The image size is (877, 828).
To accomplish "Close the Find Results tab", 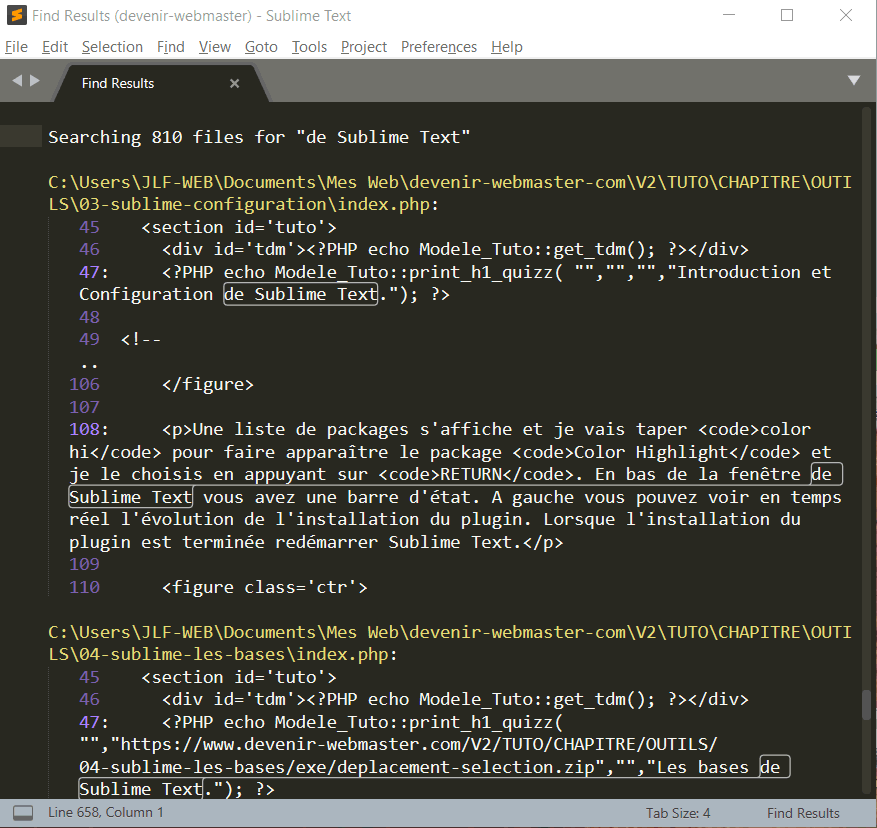I will pos(234,83).
